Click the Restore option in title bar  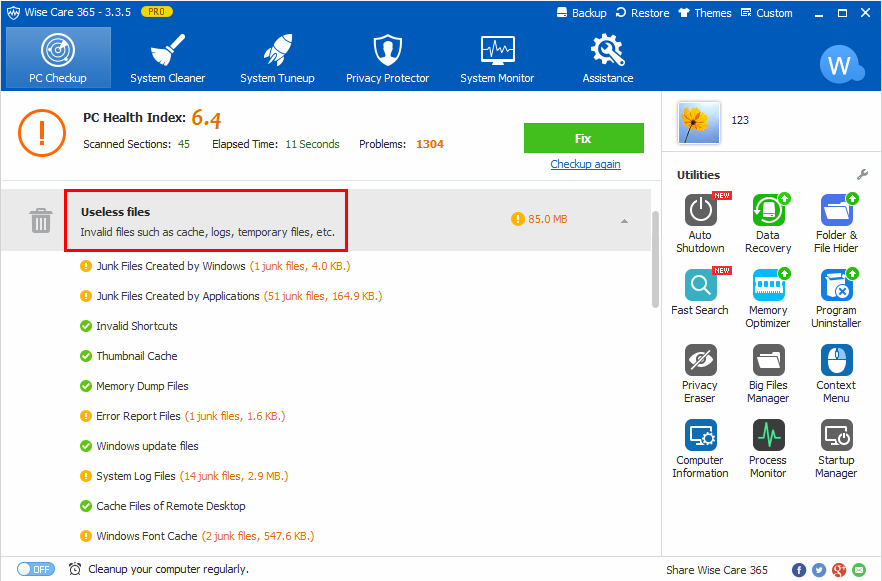642,13
